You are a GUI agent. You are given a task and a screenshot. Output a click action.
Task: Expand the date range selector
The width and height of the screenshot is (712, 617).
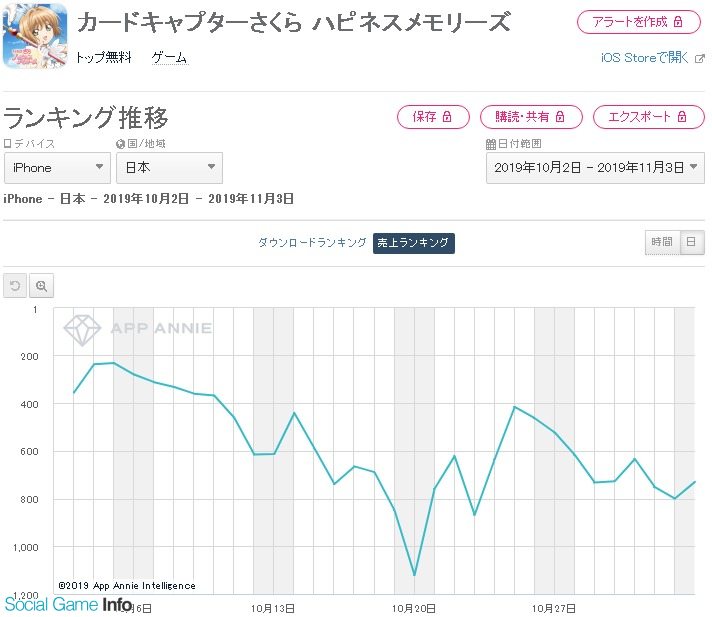click(x=595, y=168)
